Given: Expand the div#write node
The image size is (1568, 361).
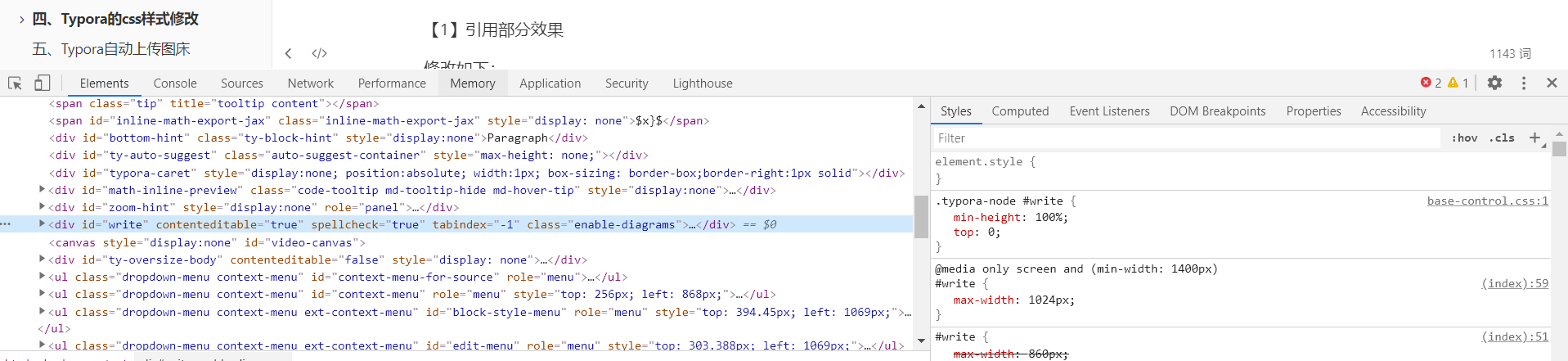Looking at the screenshot, I should pyautogui.click(x=42, y=223).
